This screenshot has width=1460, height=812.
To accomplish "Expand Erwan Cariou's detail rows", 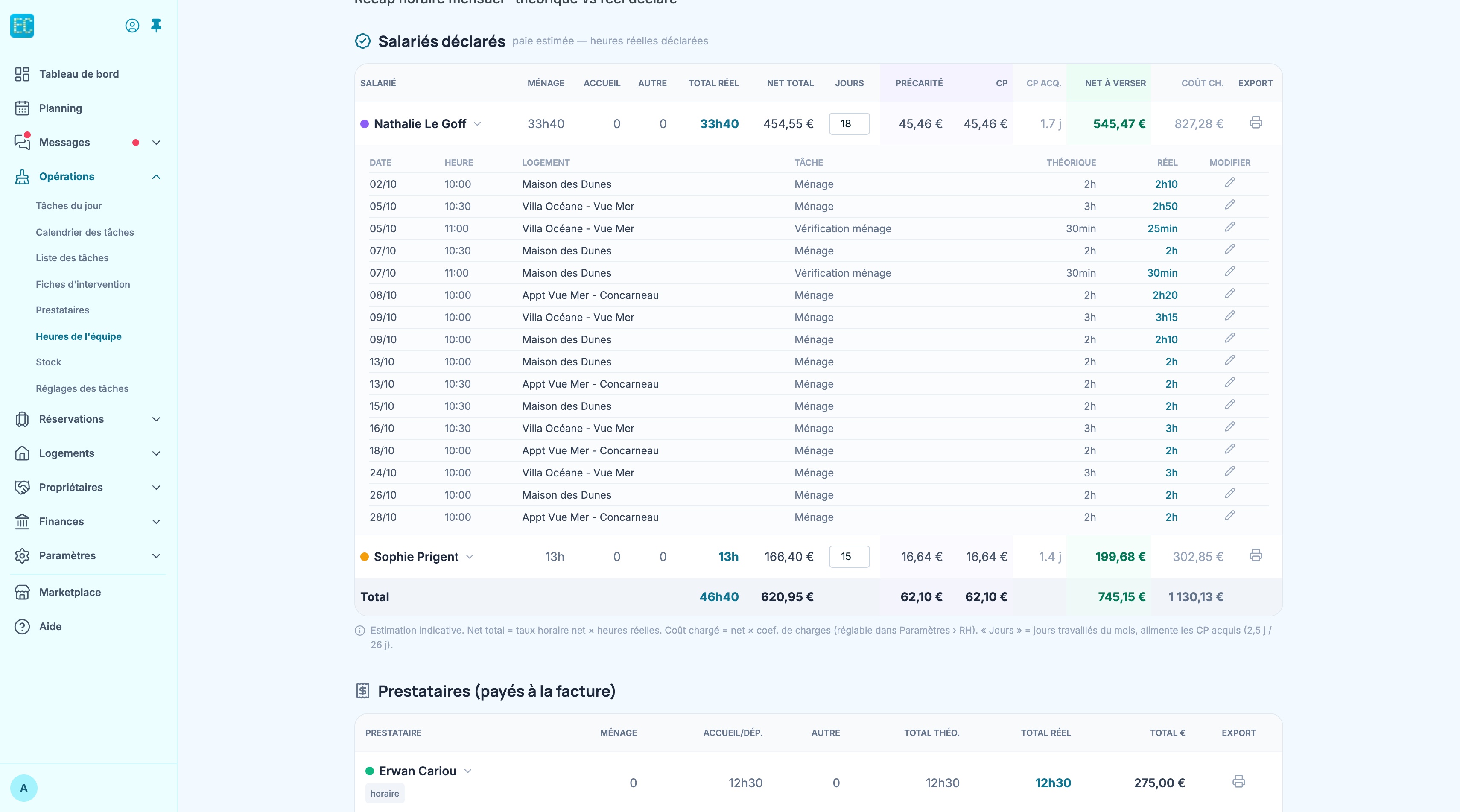I will tap(467, 771).
